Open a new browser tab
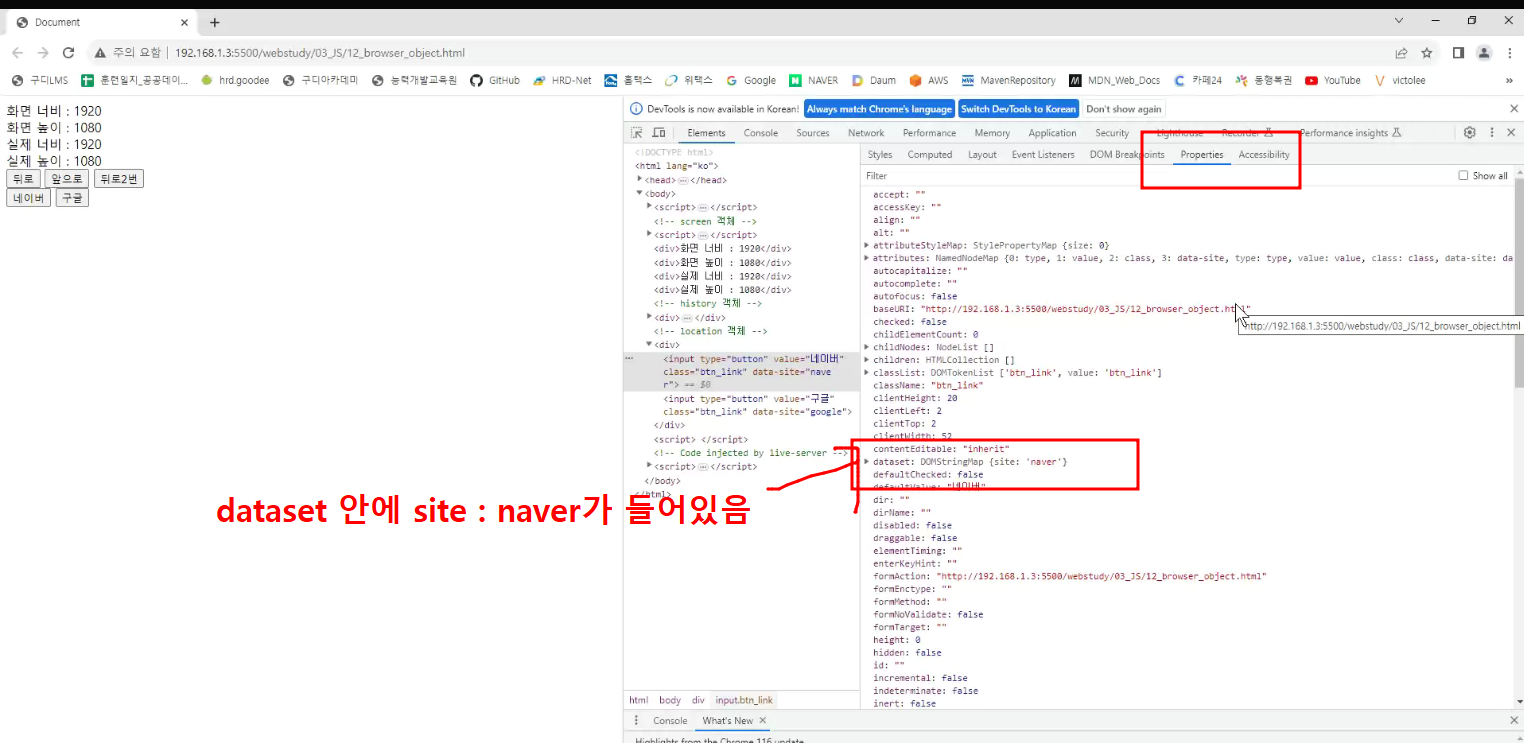 click(x=214, y=22)
